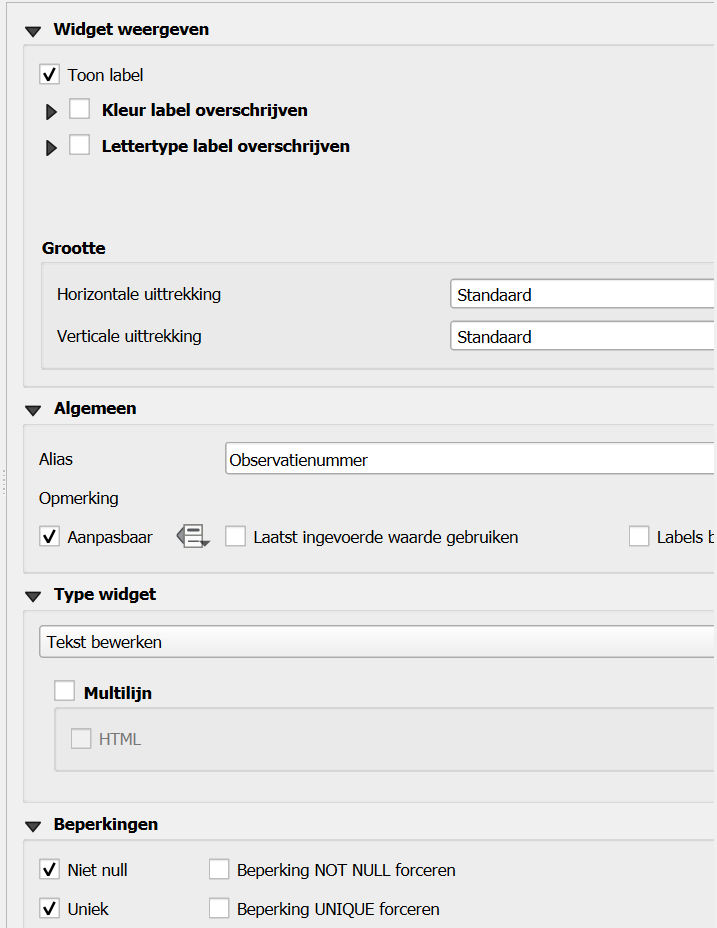717x928 pixels.
Task: Open the Horizontale uittrekking dropdown
Action: click(x=582, y=295)
